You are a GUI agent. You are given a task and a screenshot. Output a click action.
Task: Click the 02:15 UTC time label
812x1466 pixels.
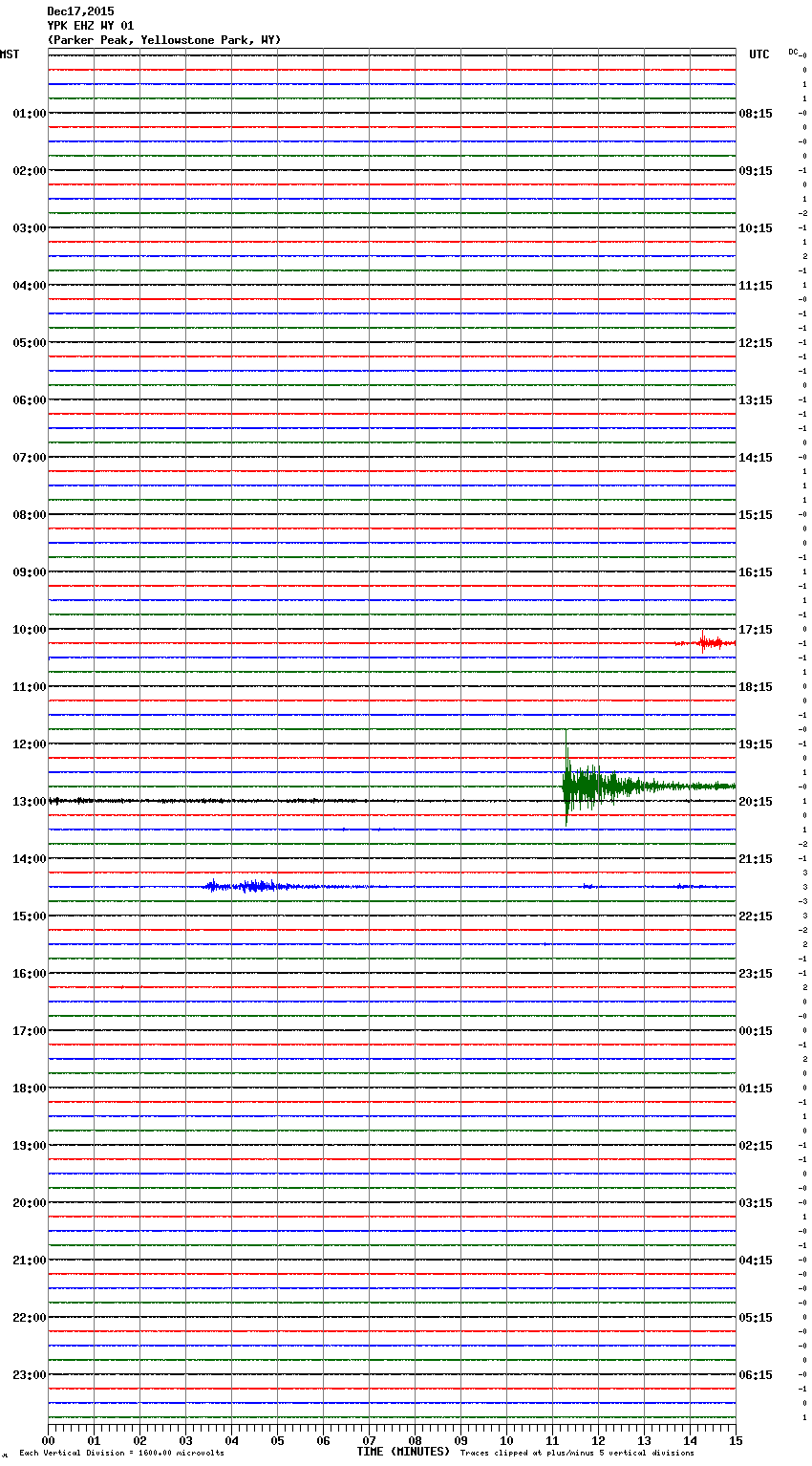[756, 1146]
